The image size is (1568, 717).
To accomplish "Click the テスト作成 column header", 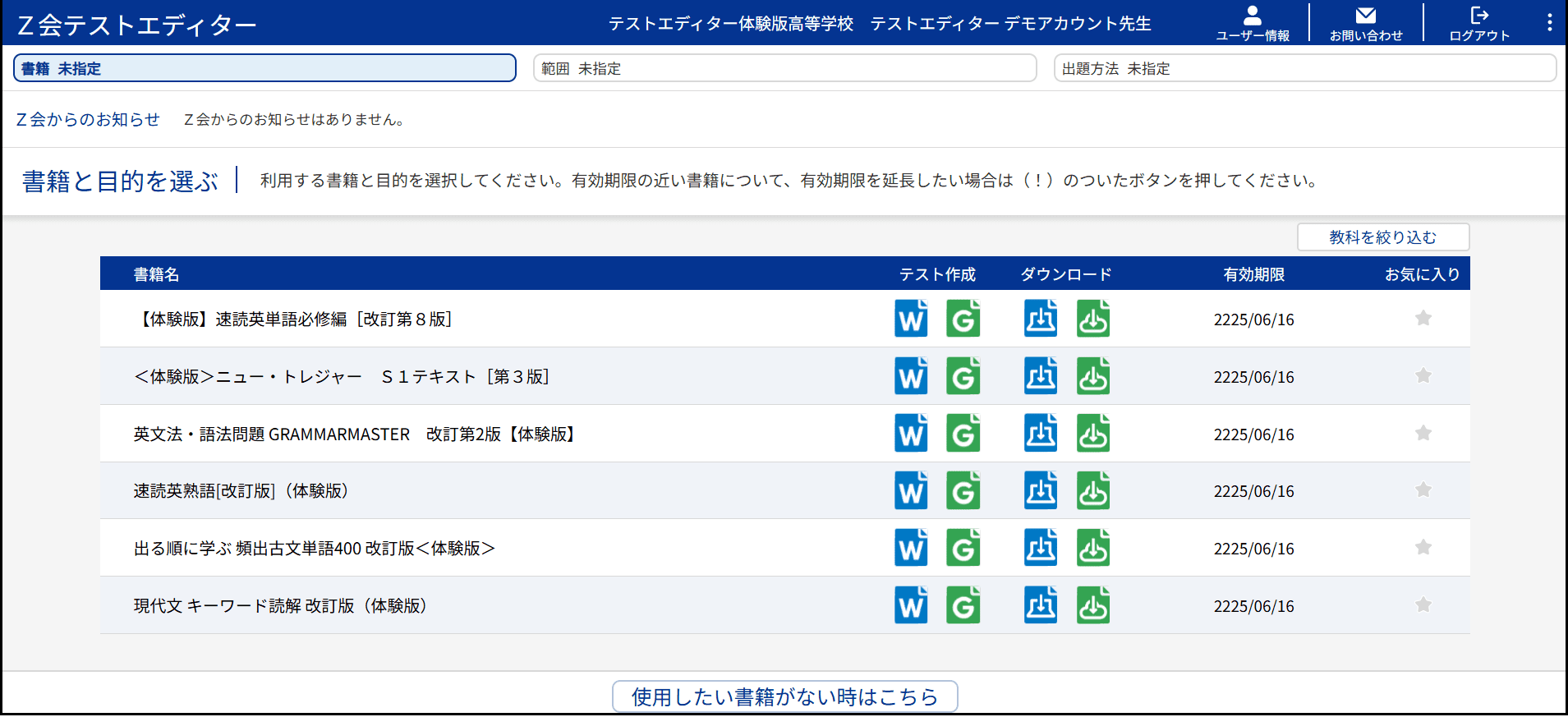I will [x=937, y=274].
